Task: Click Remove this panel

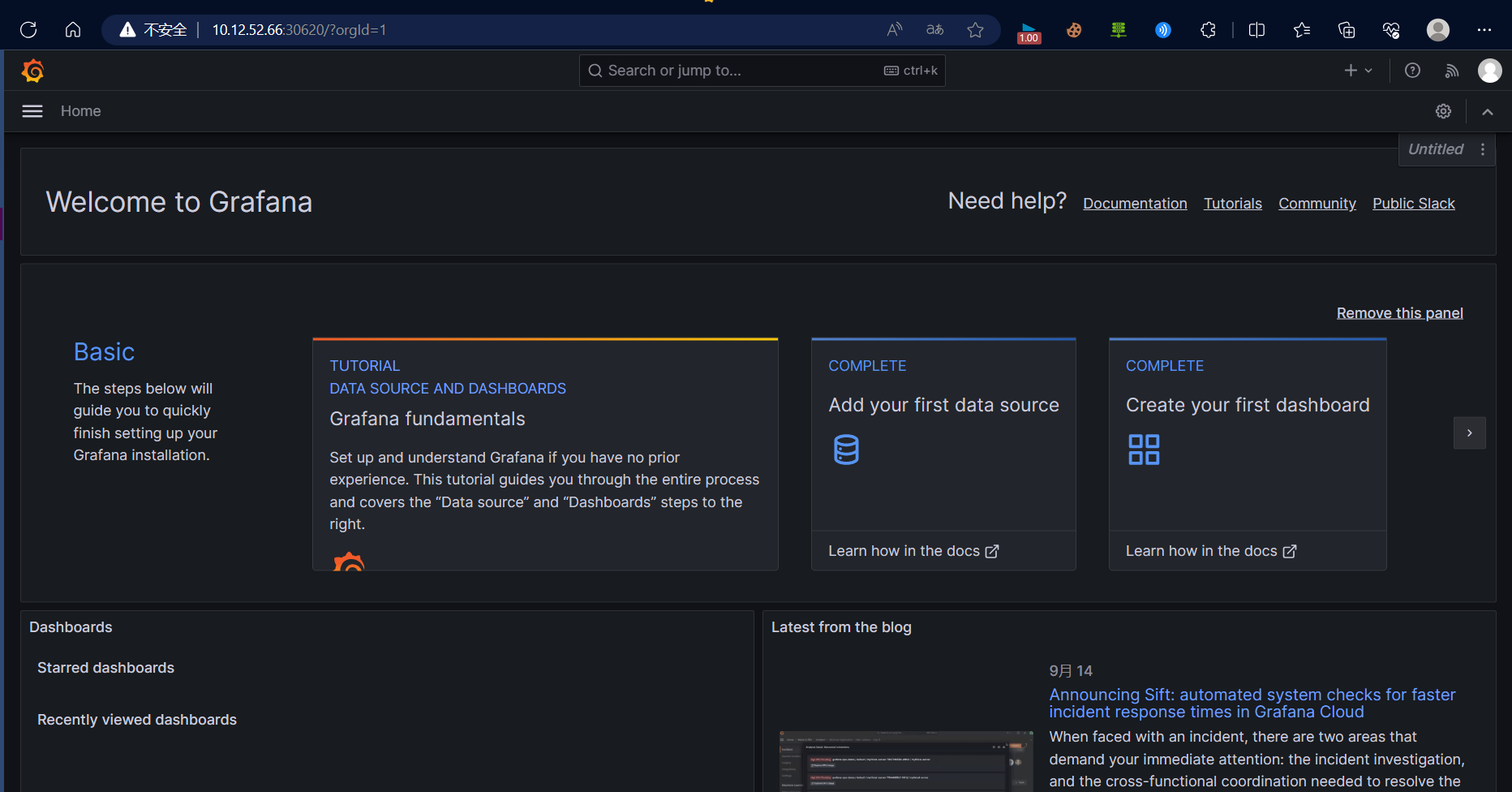Action: coord(1399,313)
